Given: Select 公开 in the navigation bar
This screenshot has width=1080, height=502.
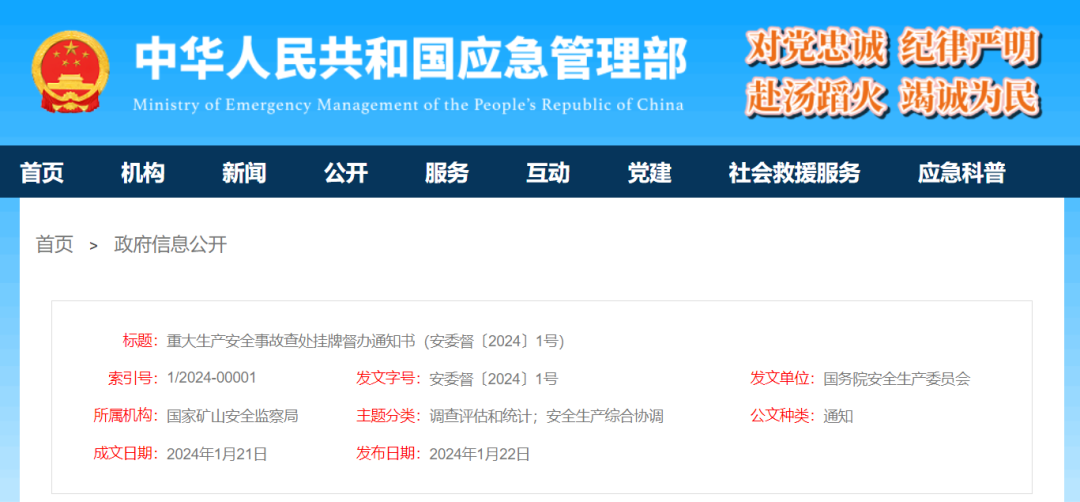Looking at the screenshot, I should 346,173.
